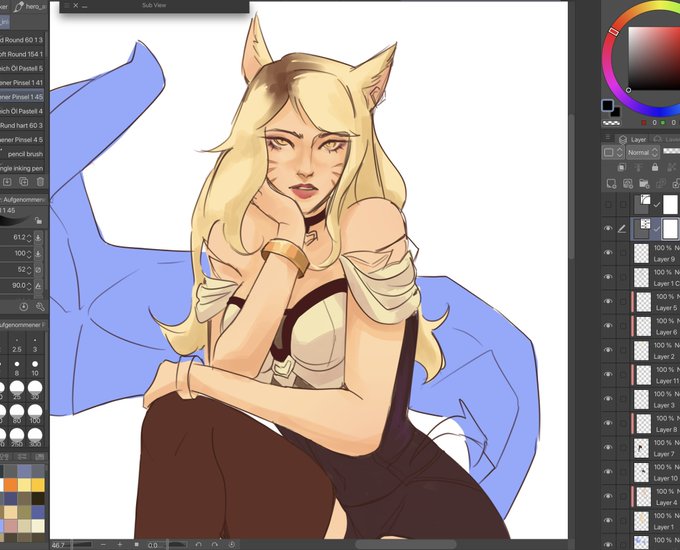Toggle the lock layer icon
The height and width of the screenshot is (550, 680).
click(x=655, y=167)
